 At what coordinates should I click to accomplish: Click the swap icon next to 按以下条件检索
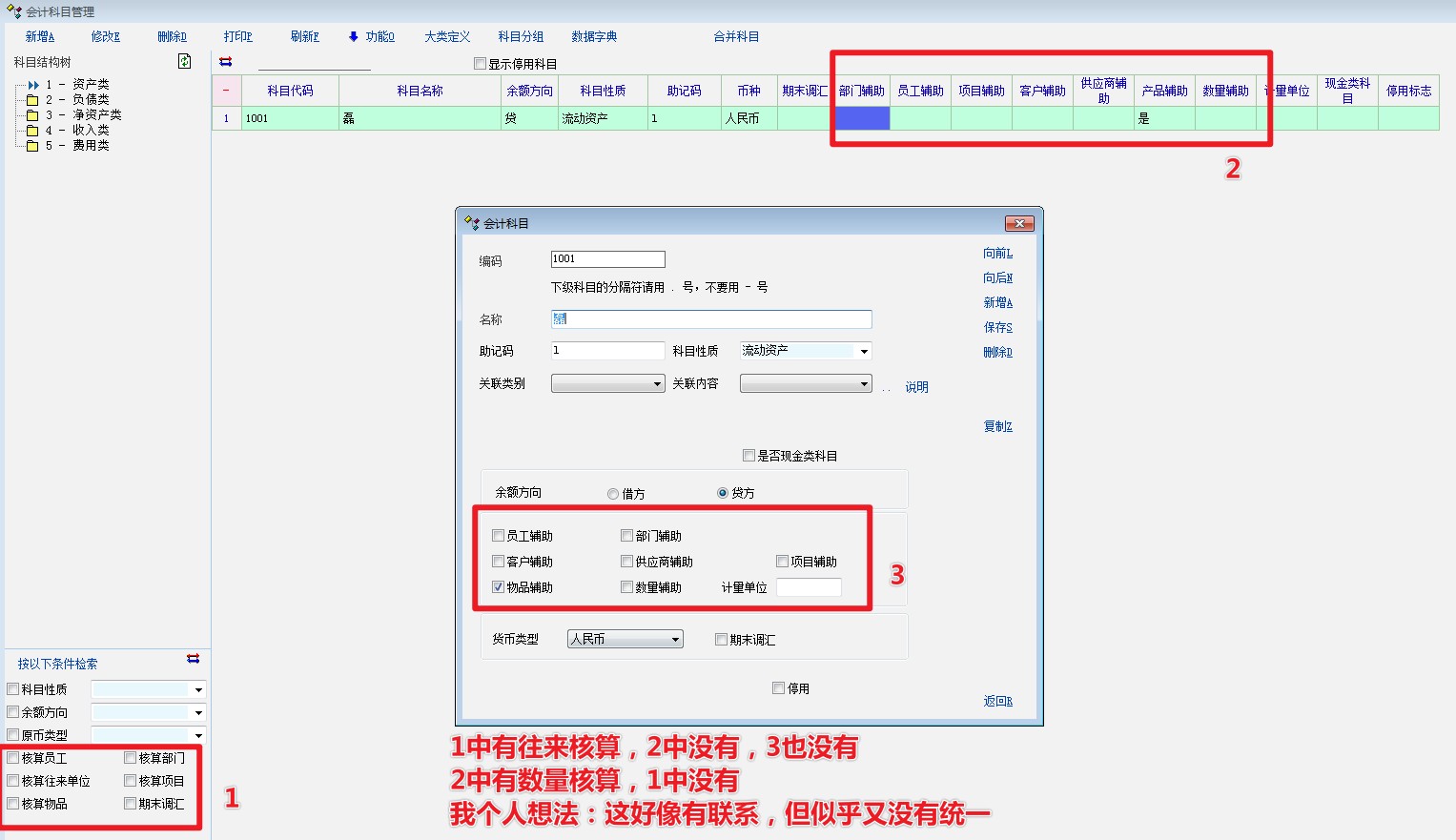(194, 659)
